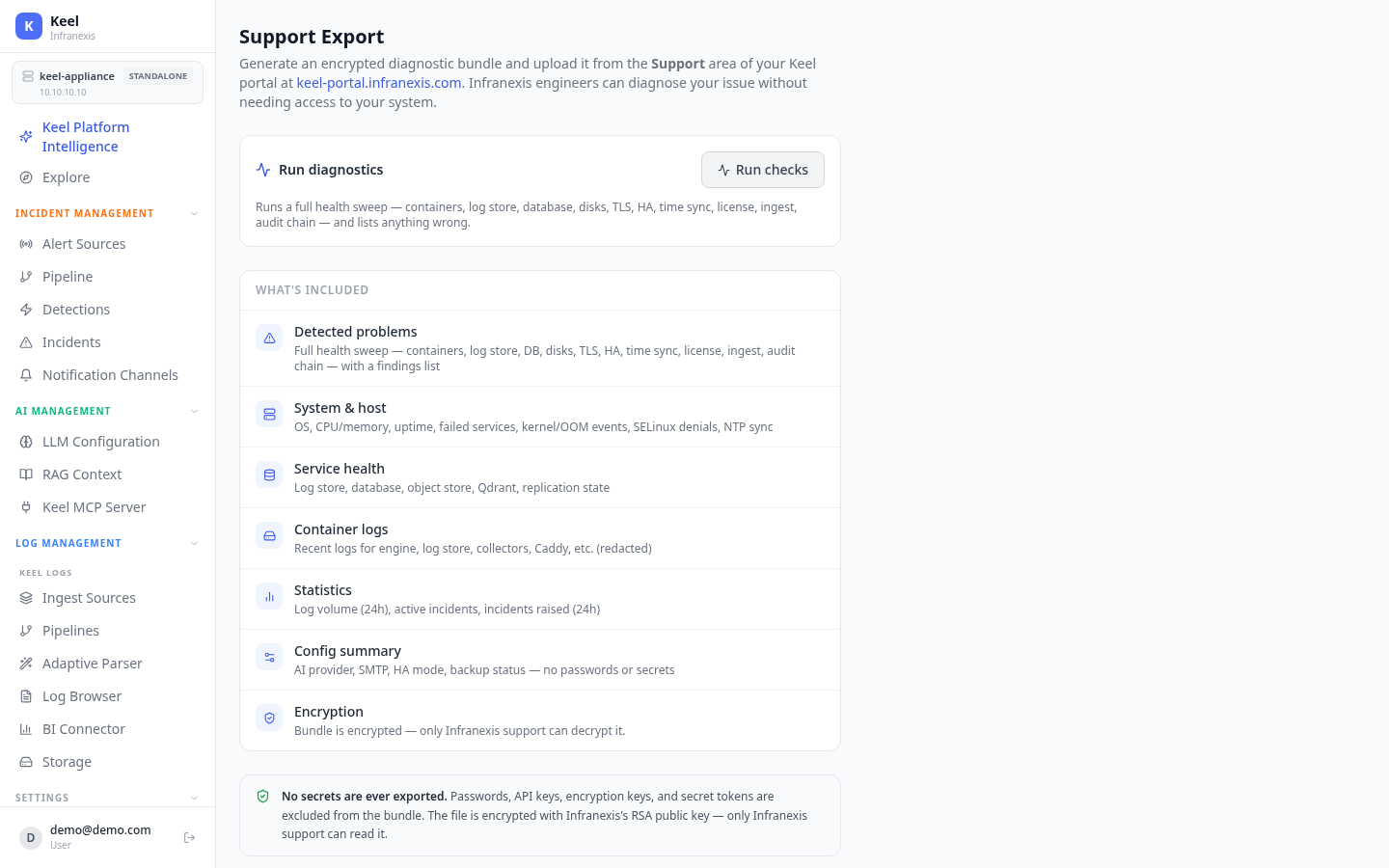Screen dimensions: 1389x868
Task: Click the Keel logo icon
Action: [29, 26]
